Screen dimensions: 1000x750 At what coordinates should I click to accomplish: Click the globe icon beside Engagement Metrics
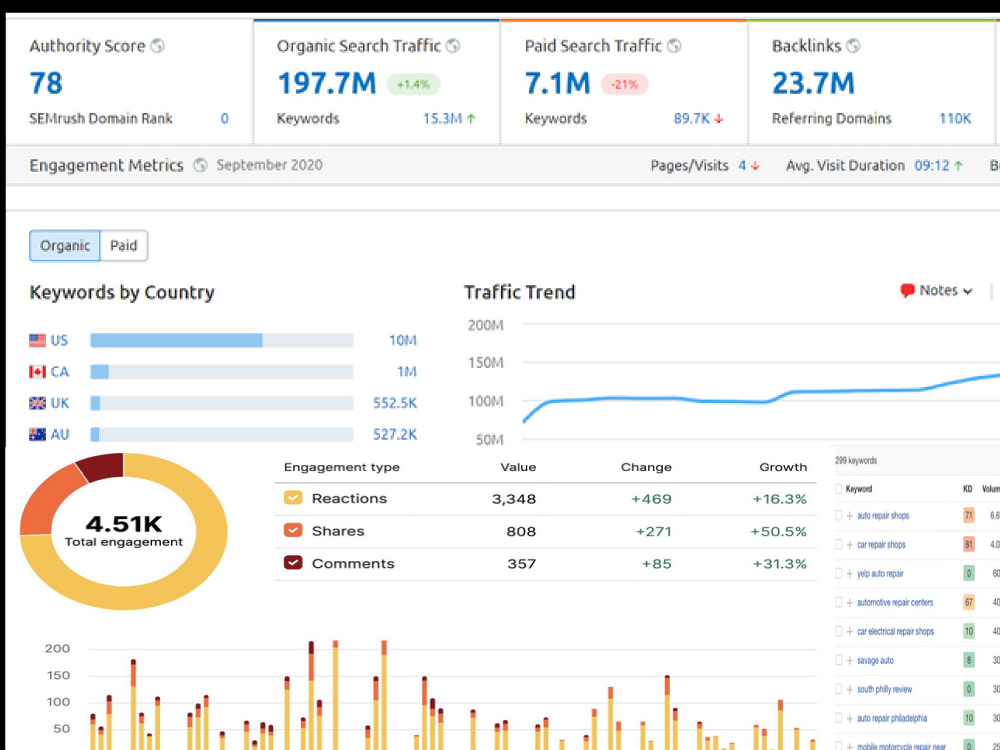point(200,165)
